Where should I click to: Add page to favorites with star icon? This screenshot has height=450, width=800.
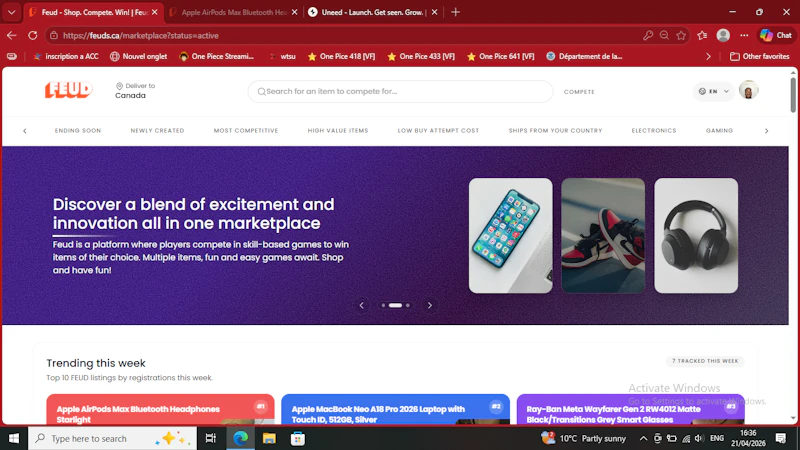681,35
